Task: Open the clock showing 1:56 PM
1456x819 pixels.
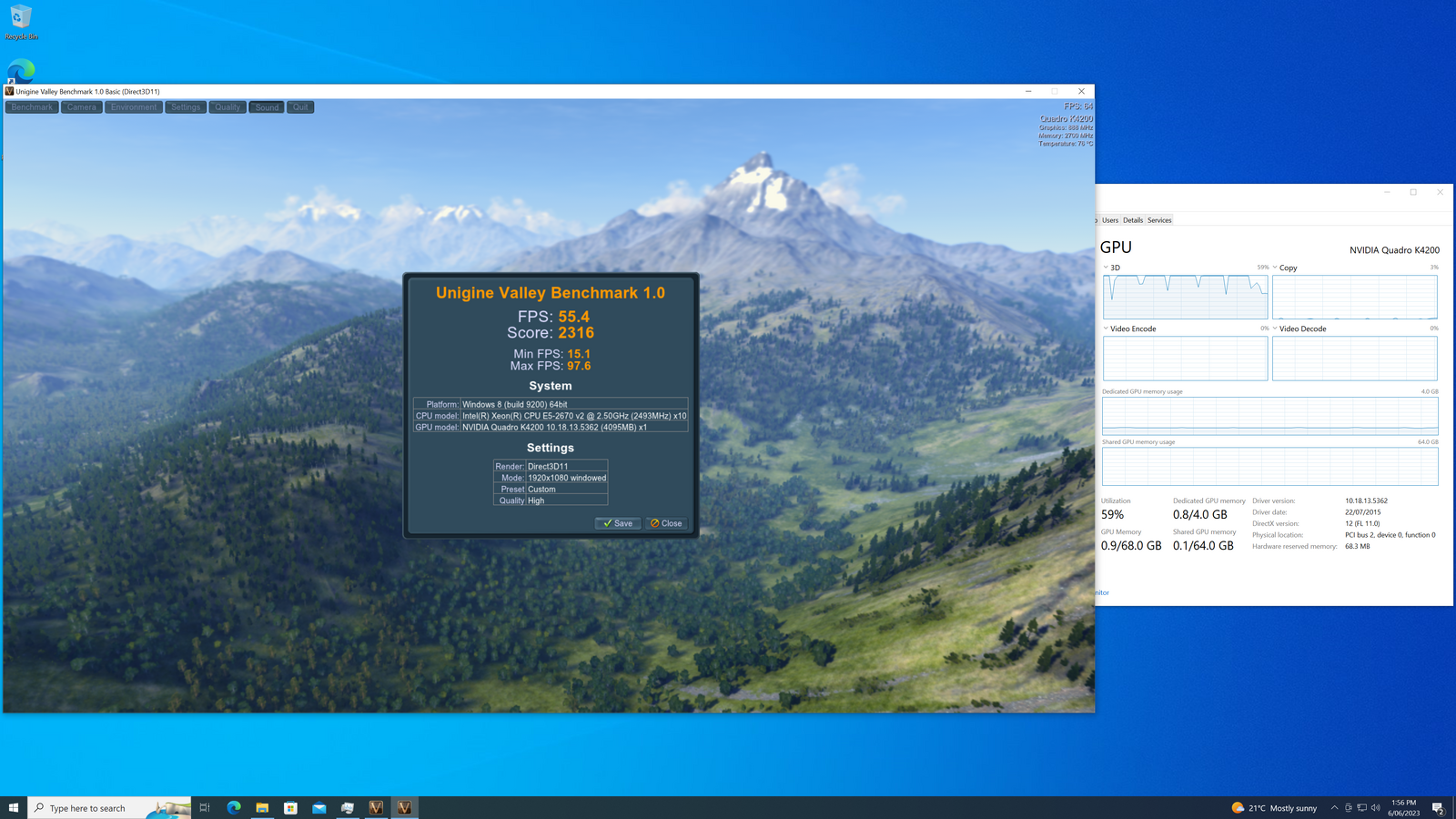Action: point(1403,808)
